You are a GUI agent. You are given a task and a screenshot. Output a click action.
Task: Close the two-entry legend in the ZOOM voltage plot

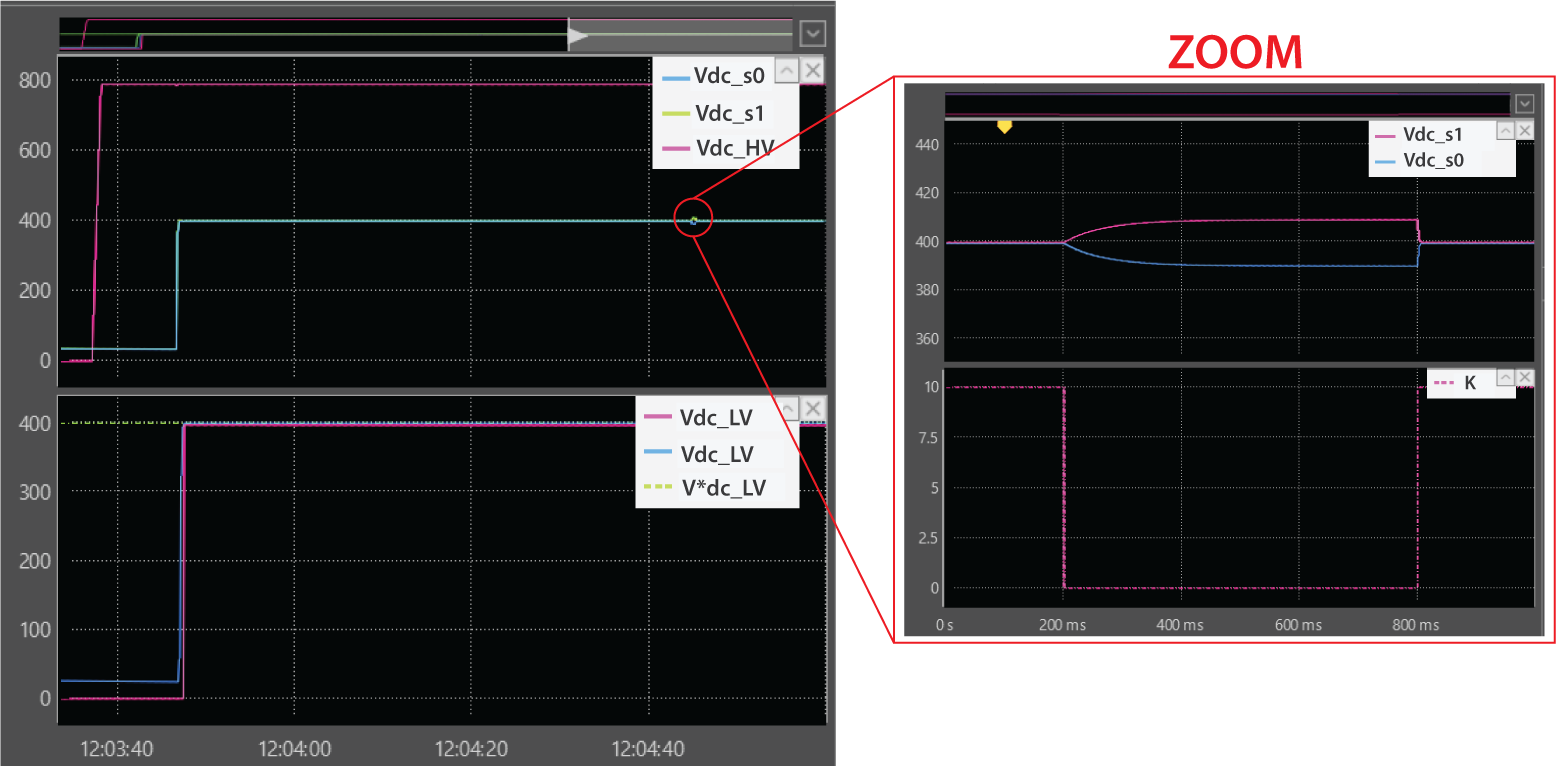tap(1524, 131)
